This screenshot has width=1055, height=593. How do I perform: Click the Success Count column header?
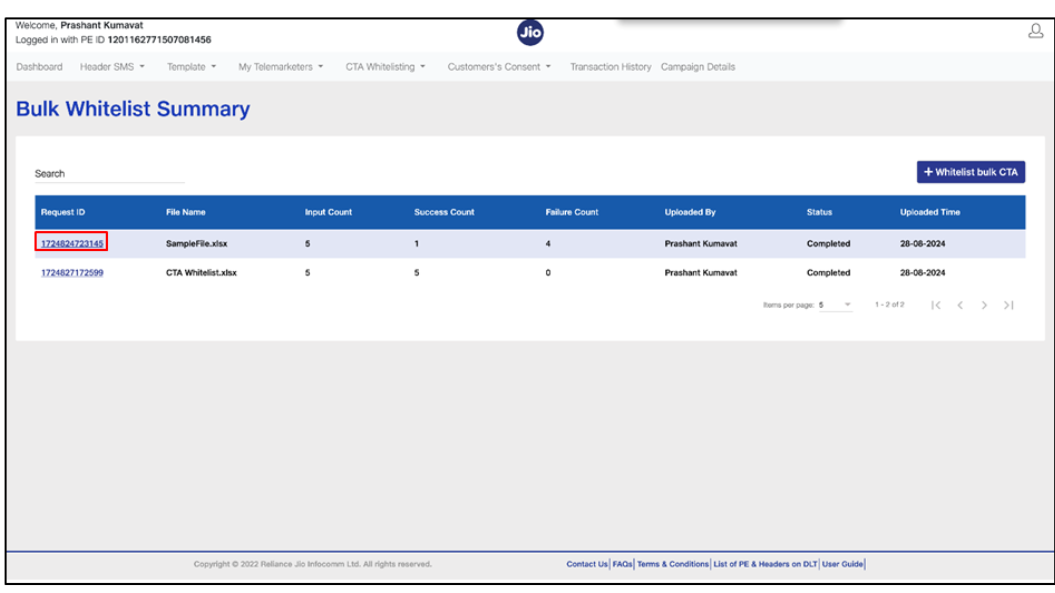[x=444, y=212]
